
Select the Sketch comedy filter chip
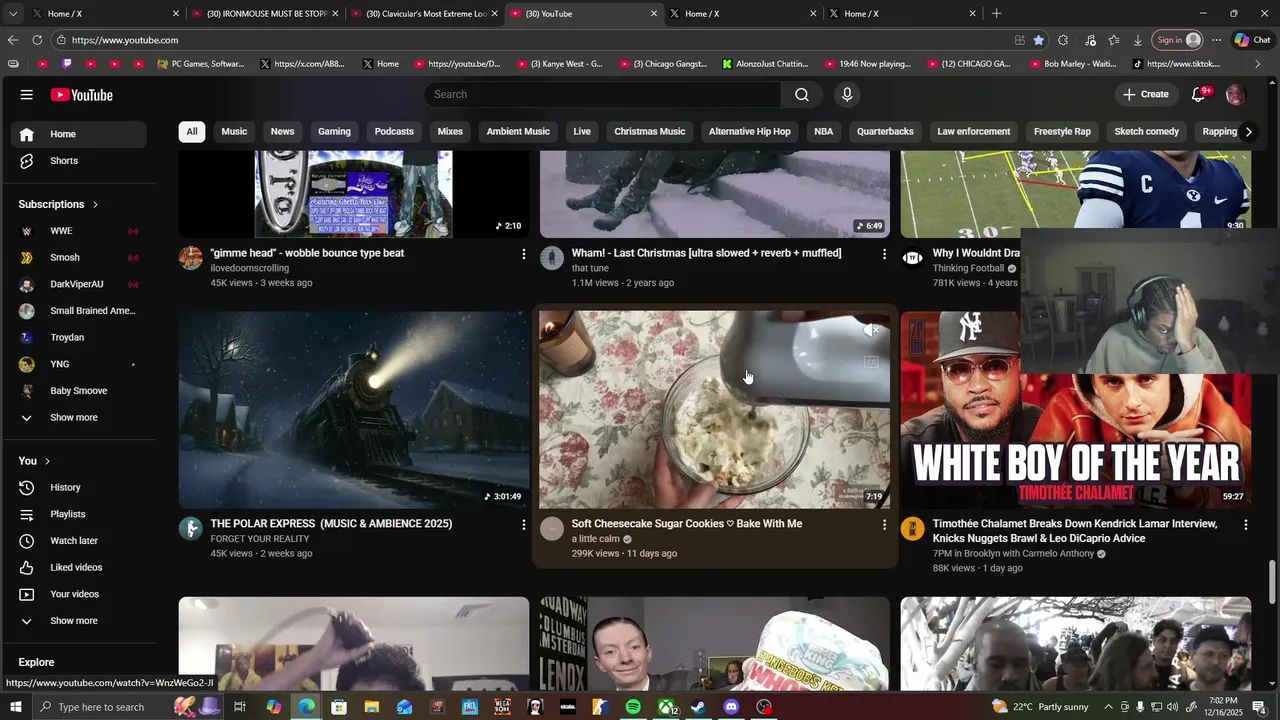(x=1147, y=131)
